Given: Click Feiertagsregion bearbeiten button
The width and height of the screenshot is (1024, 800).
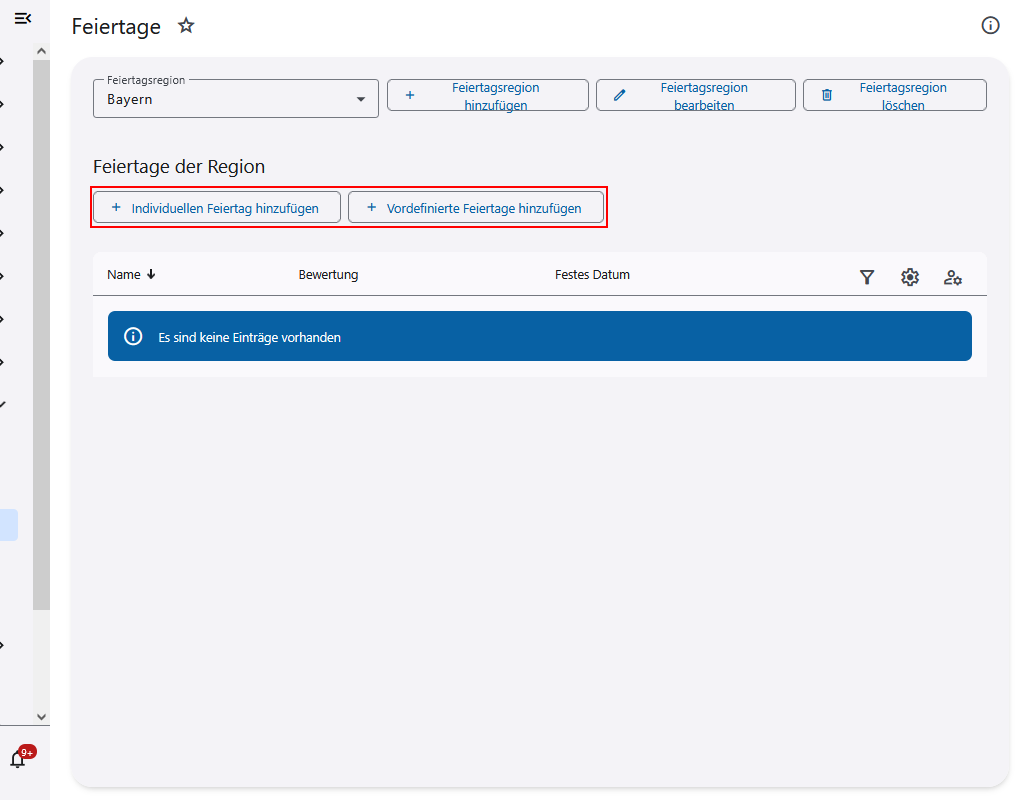Looking at the screenshot, I should pyautogui.click(x=695, y=96).
